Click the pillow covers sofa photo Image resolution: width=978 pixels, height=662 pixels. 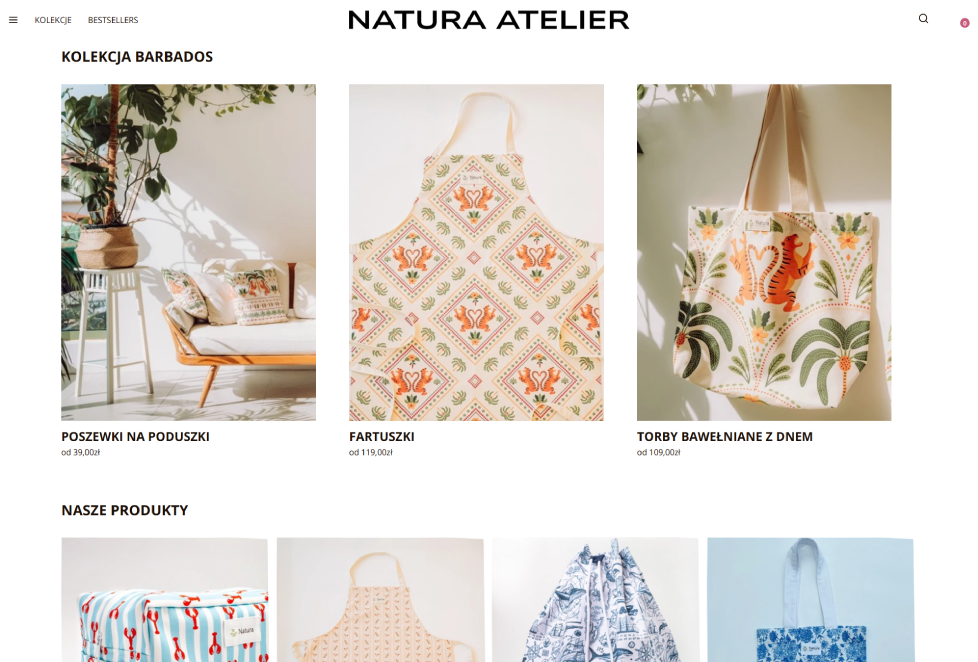(188, 253)
